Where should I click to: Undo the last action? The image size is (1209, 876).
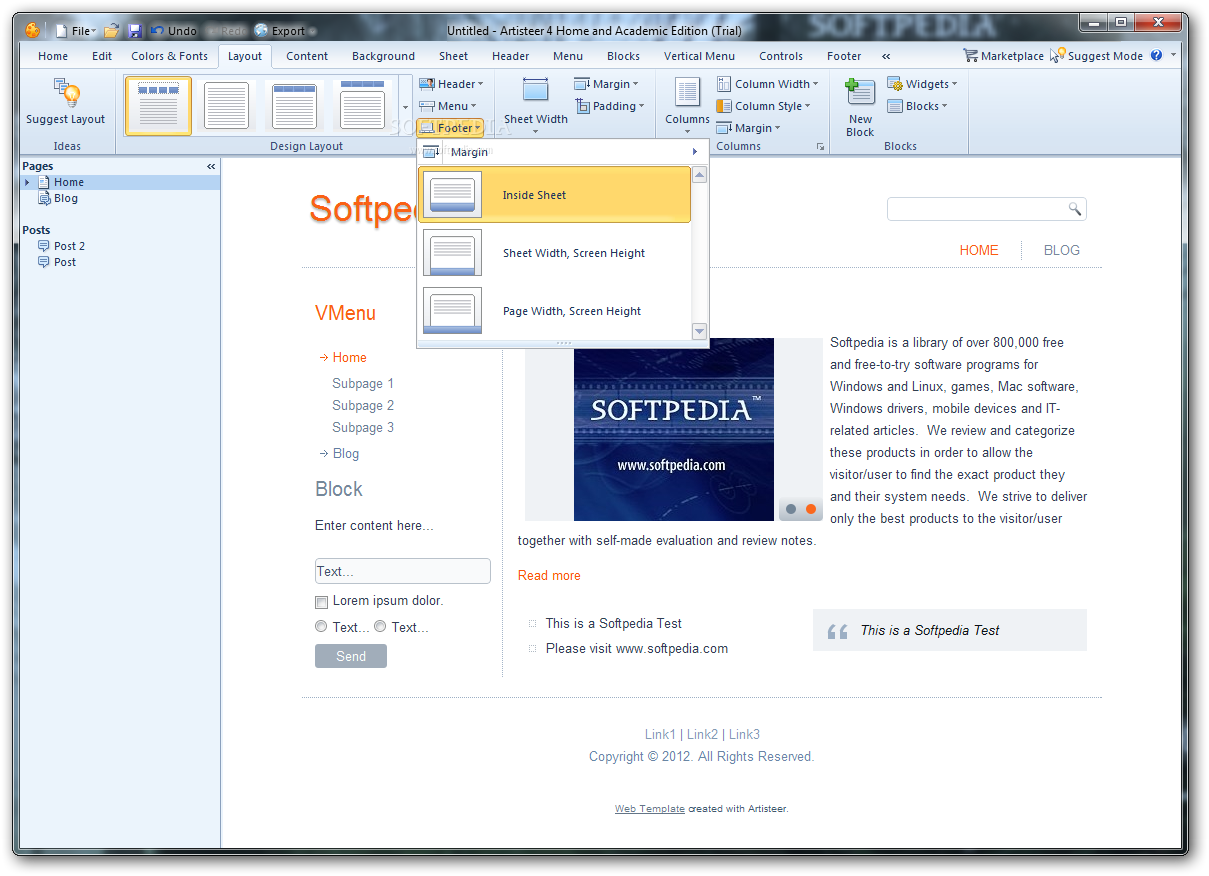[174, 31]
